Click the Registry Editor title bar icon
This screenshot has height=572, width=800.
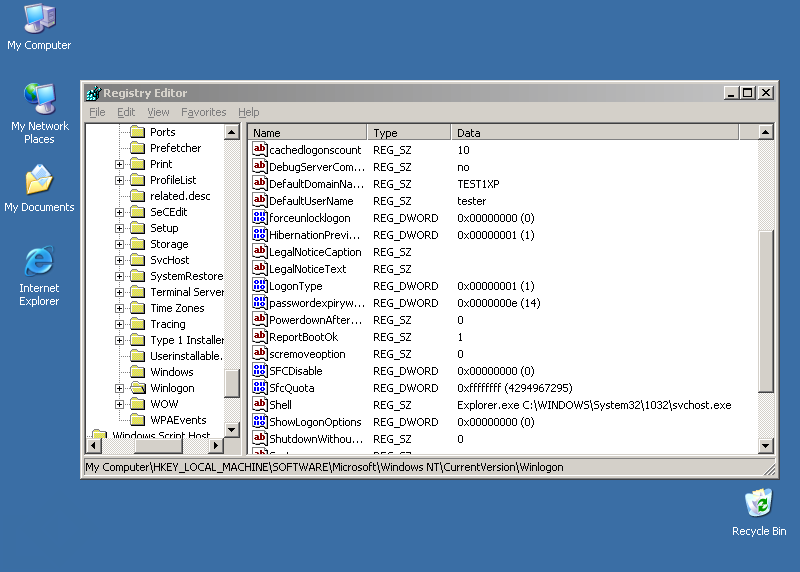click(93, 93)
